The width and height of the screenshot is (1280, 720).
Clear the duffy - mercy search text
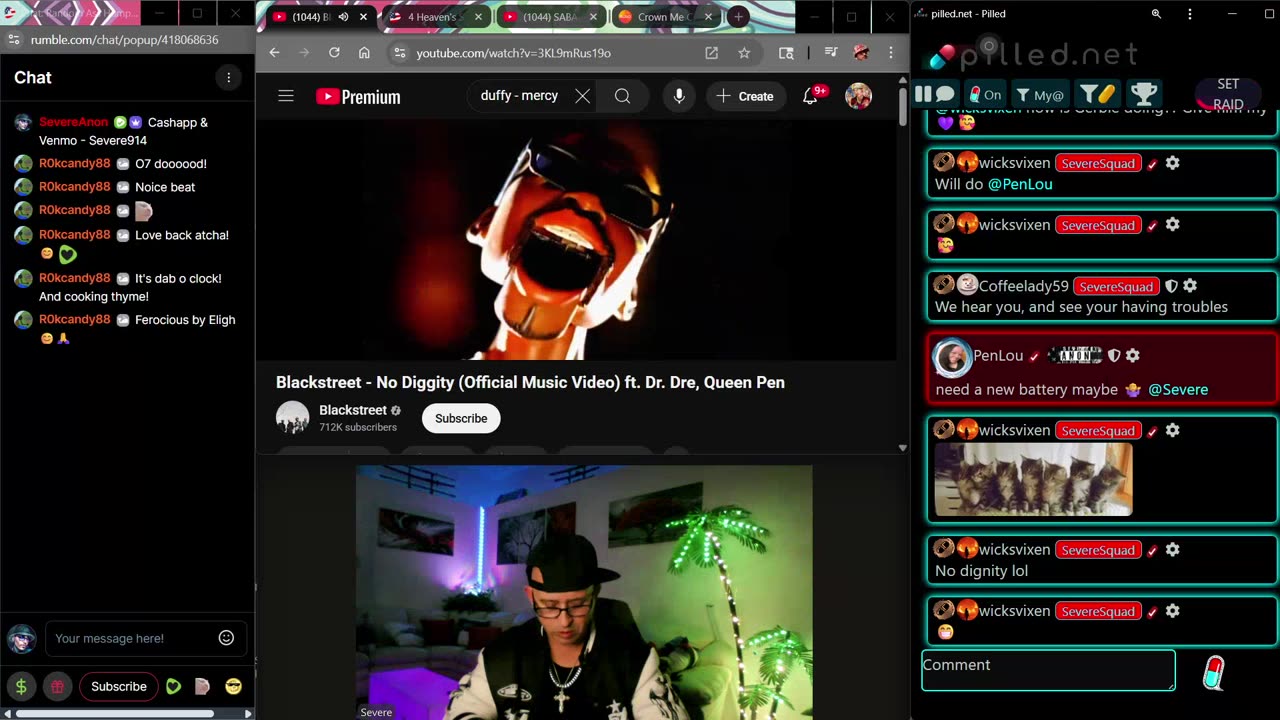(x=582, y=96)
